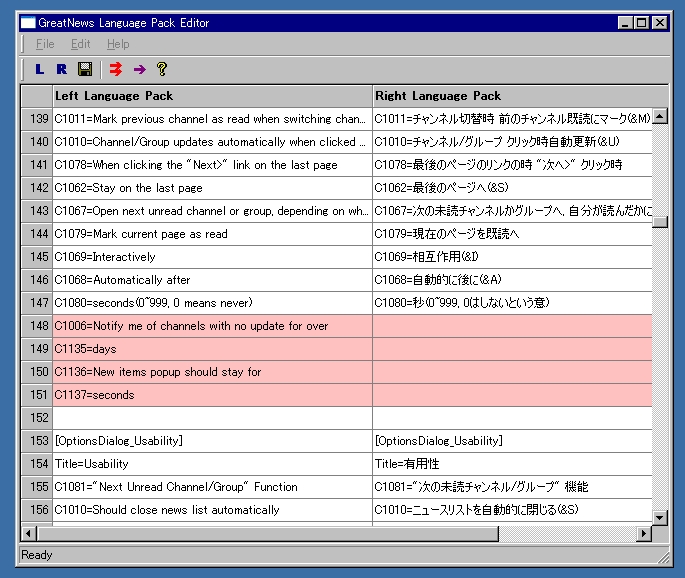Screen dimensions: 685x578
Task: Select right cell 'C1068=自動的に後に(&A)'
Action: tap(512, 280)
